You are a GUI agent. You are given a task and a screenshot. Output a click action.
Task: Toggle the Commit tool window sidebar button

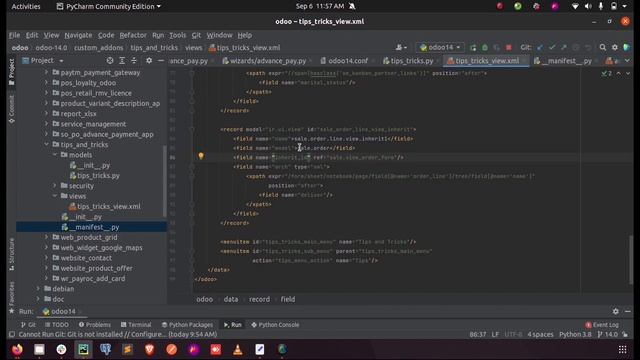11,109
